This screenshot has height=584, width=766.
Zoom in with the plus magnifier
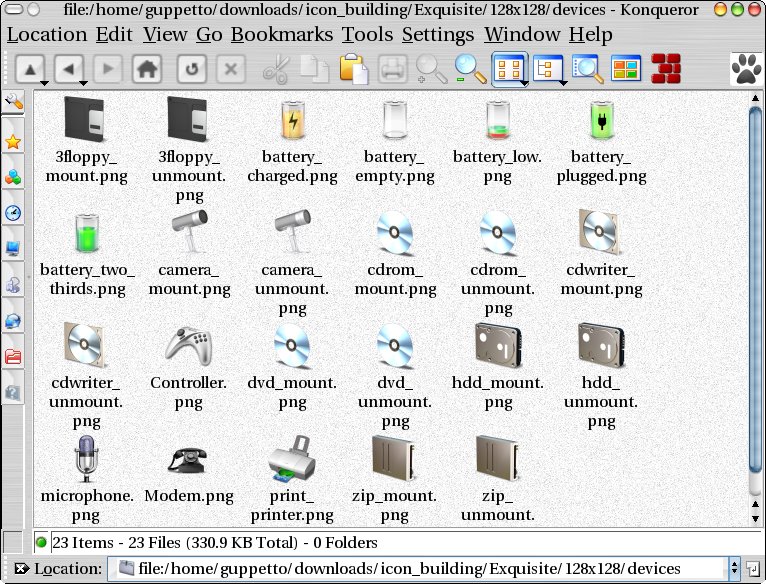pyautogui.click(x=431, y=69)
